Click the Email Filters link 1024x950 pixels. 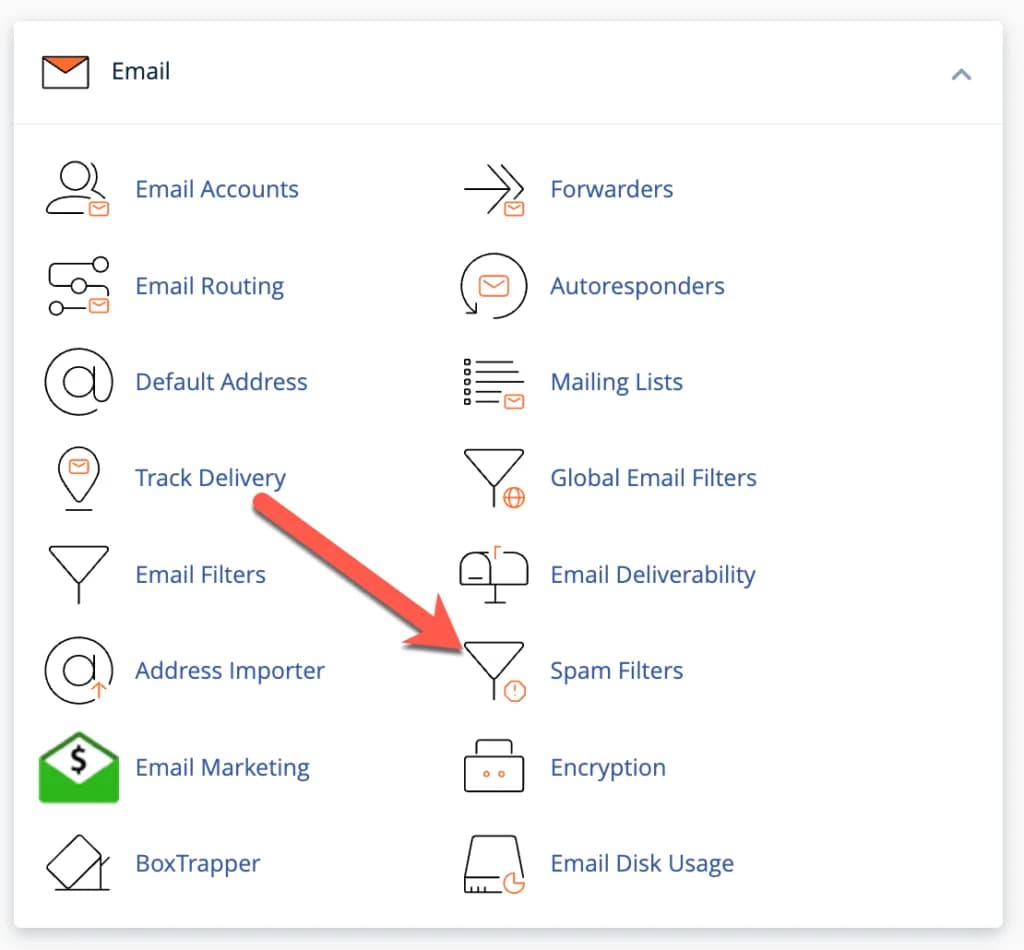[200, 574]
